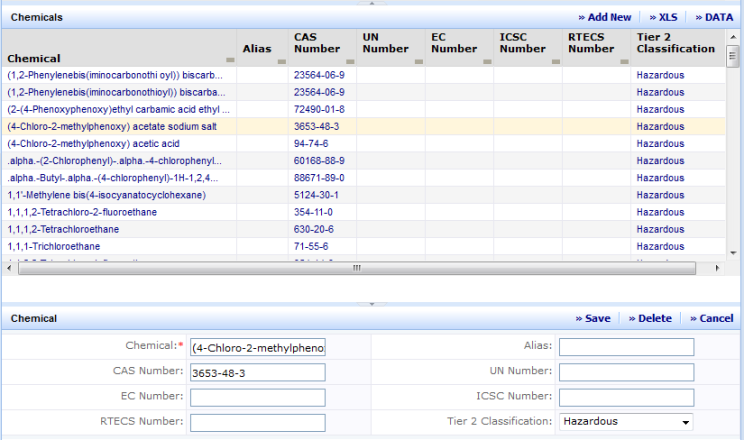Image resolution: width=744 pixels, height=440 pixels.
Task: Open the Tier 2 Classification dropdown
Action: pyautogui.click(x=685, y=422)
